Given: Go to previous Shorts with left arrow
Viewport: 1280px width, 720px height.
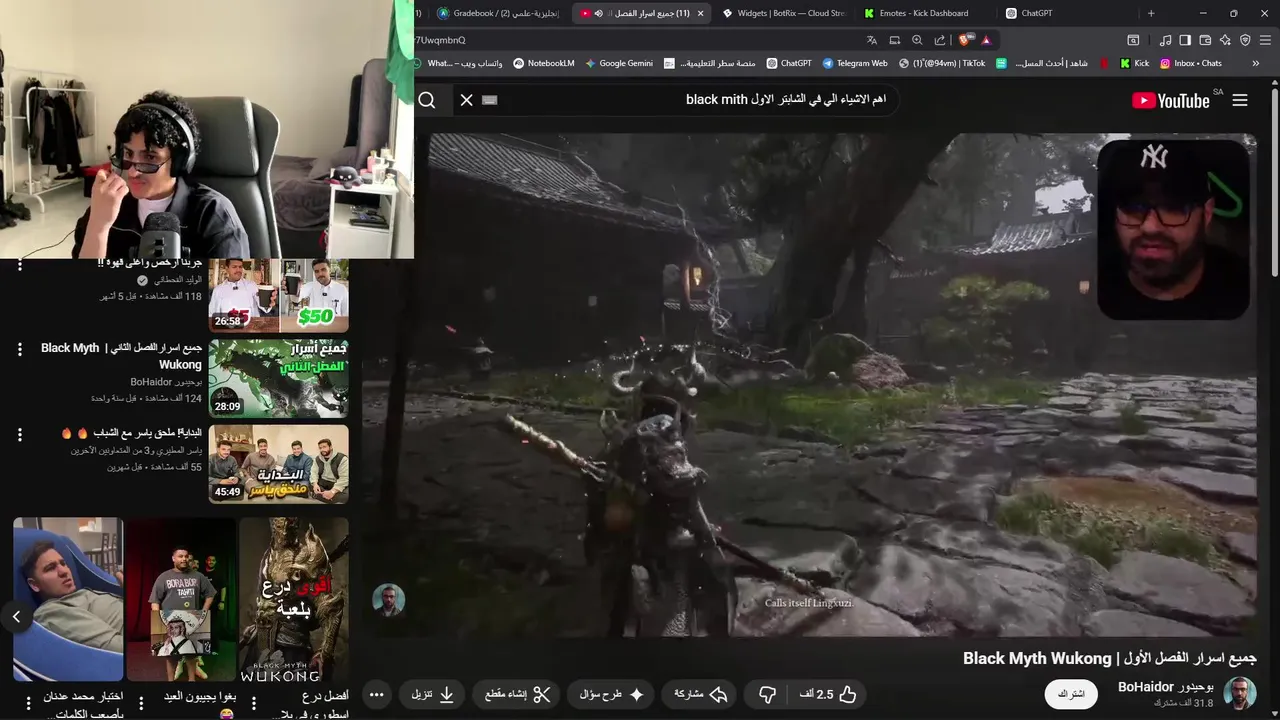Looking at the screenshot, I should coord(16,617).
